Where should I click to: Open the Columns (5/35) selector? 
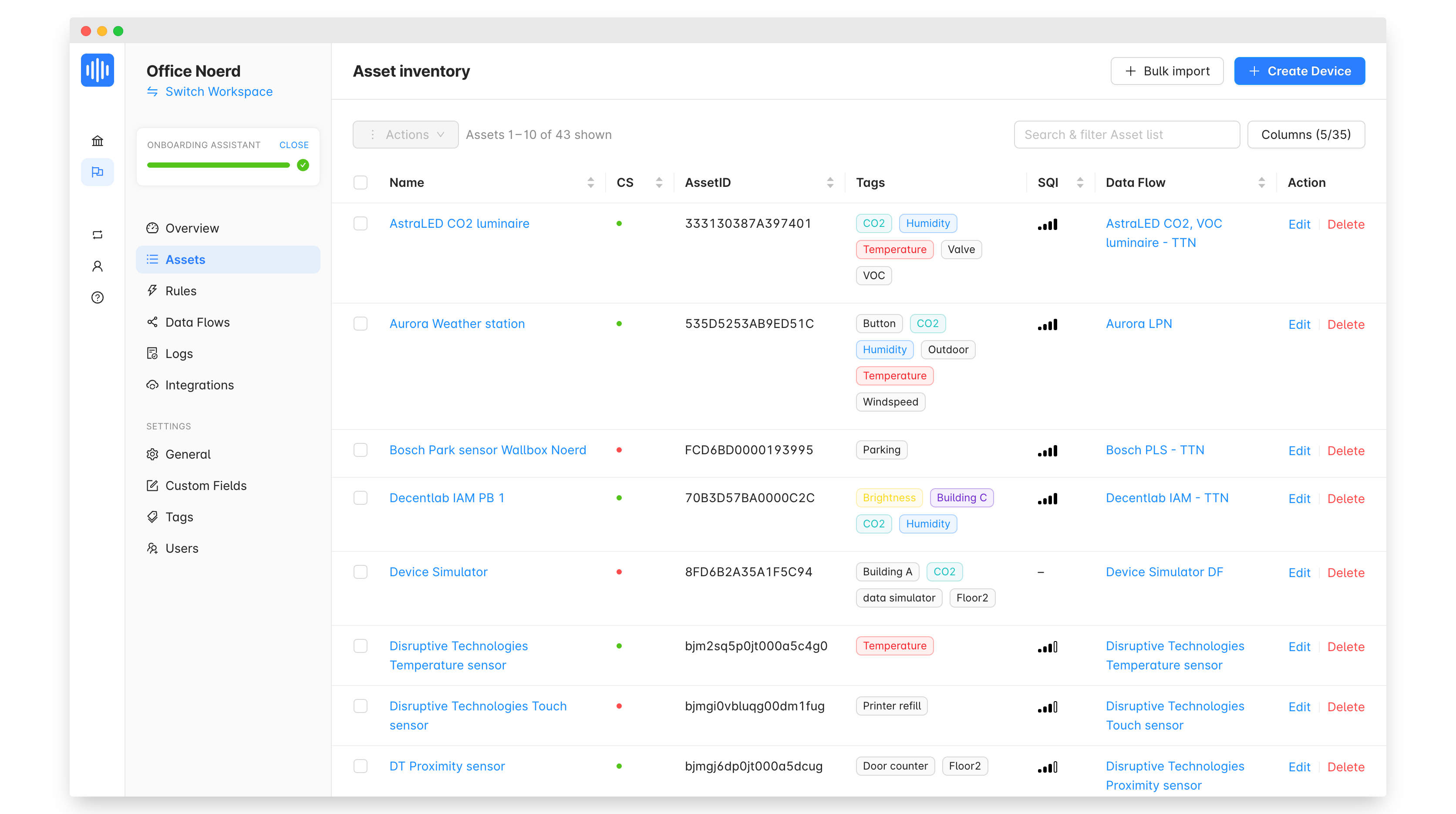coord(1306,135)
